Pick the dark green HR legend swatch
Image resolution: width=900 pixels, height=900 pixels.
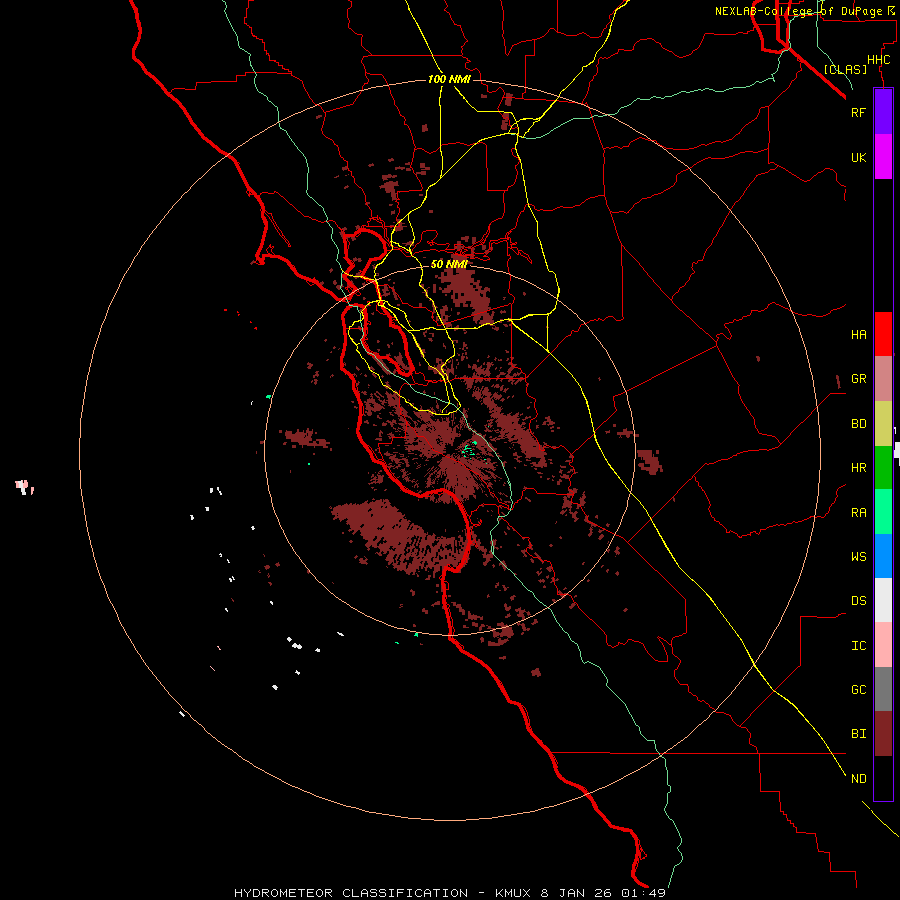pos(883,468)
